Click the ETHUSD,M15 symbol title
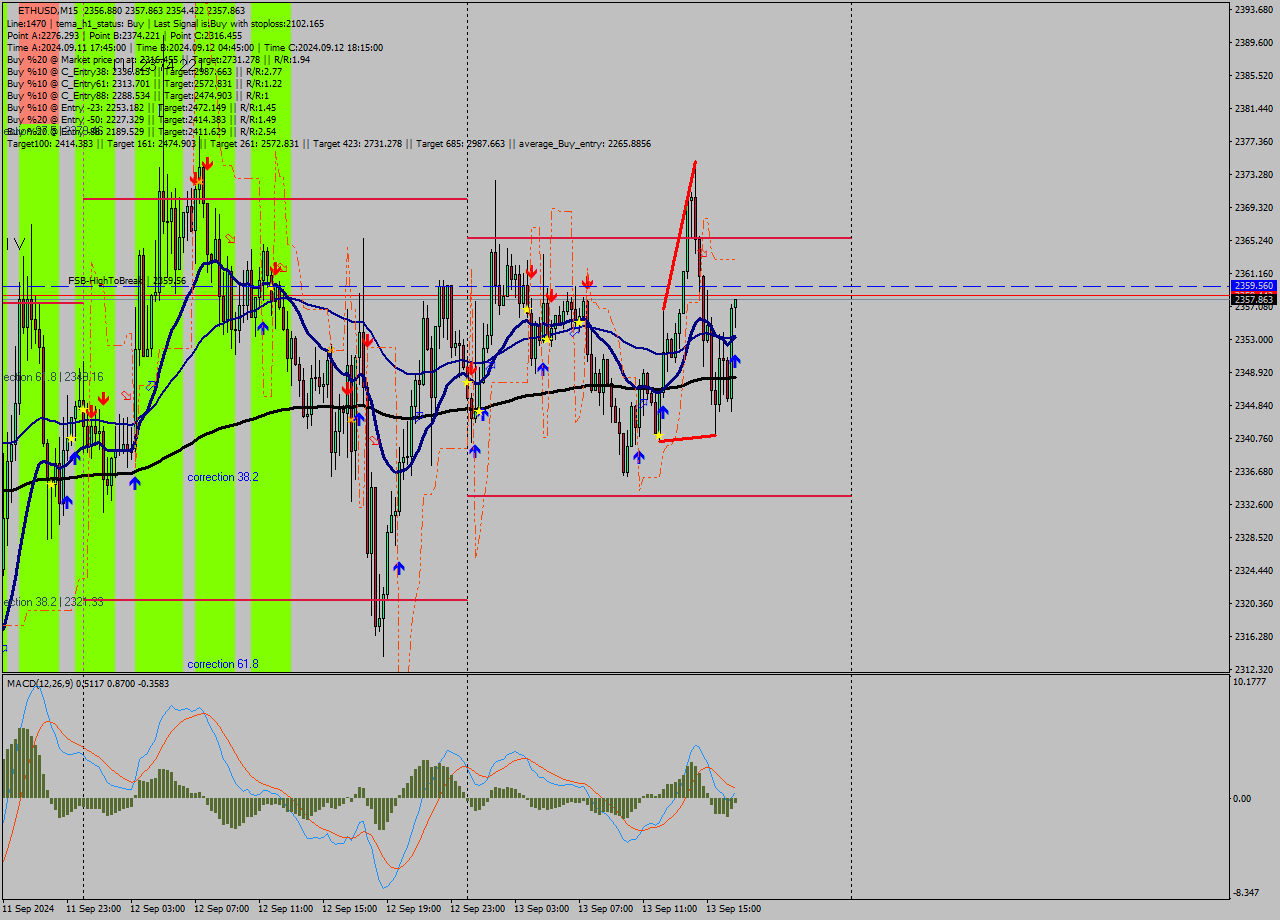Screen dimensions: 1280x920 (x=48, y=10)
